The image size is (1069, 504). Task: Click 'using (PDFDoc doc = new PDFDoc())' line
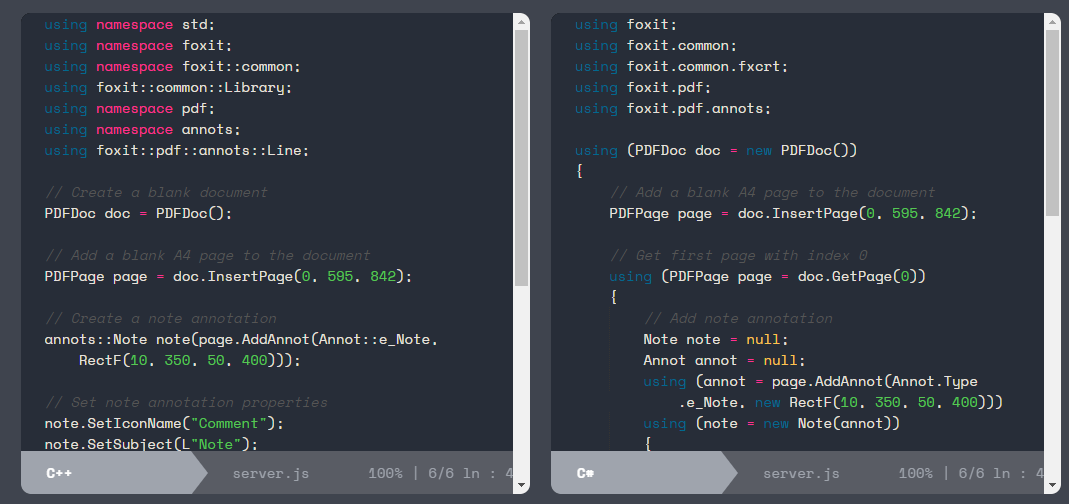[716, 151]
